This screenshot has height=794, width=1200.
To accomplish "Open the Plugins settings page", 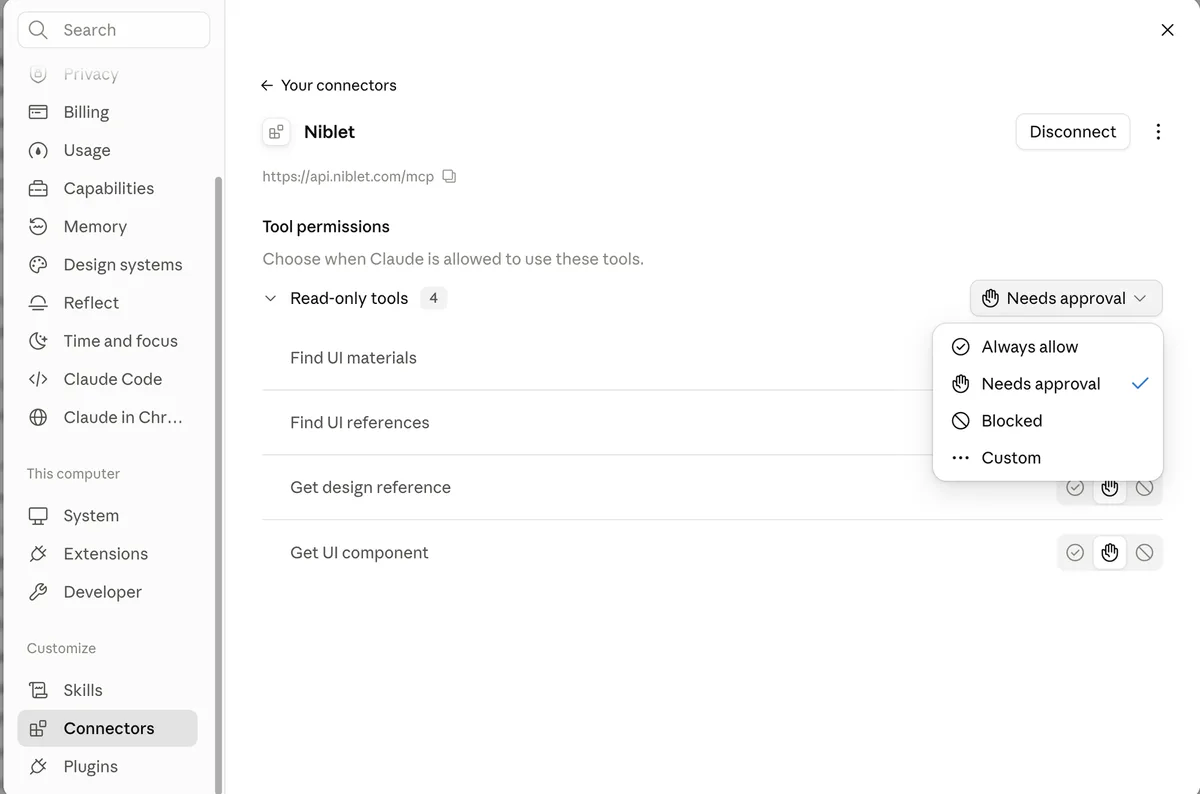I will coord(108,766).
